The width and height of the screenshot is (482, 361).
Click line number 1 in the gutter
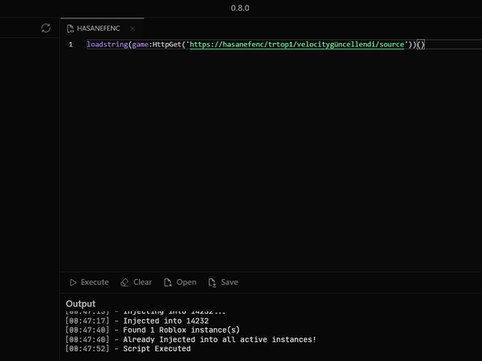click(x=71, y=44)
